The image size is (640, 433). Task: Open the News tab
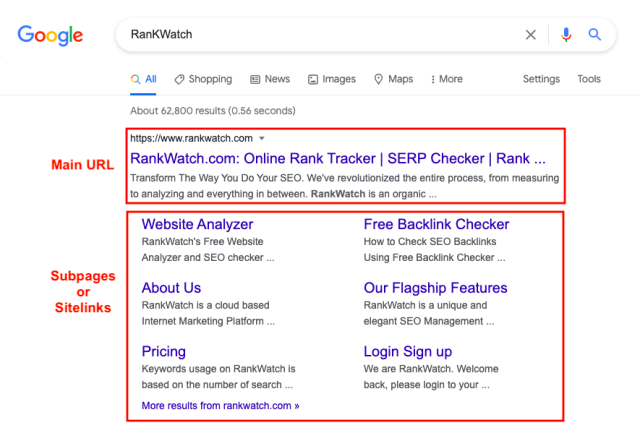(270, 79)
